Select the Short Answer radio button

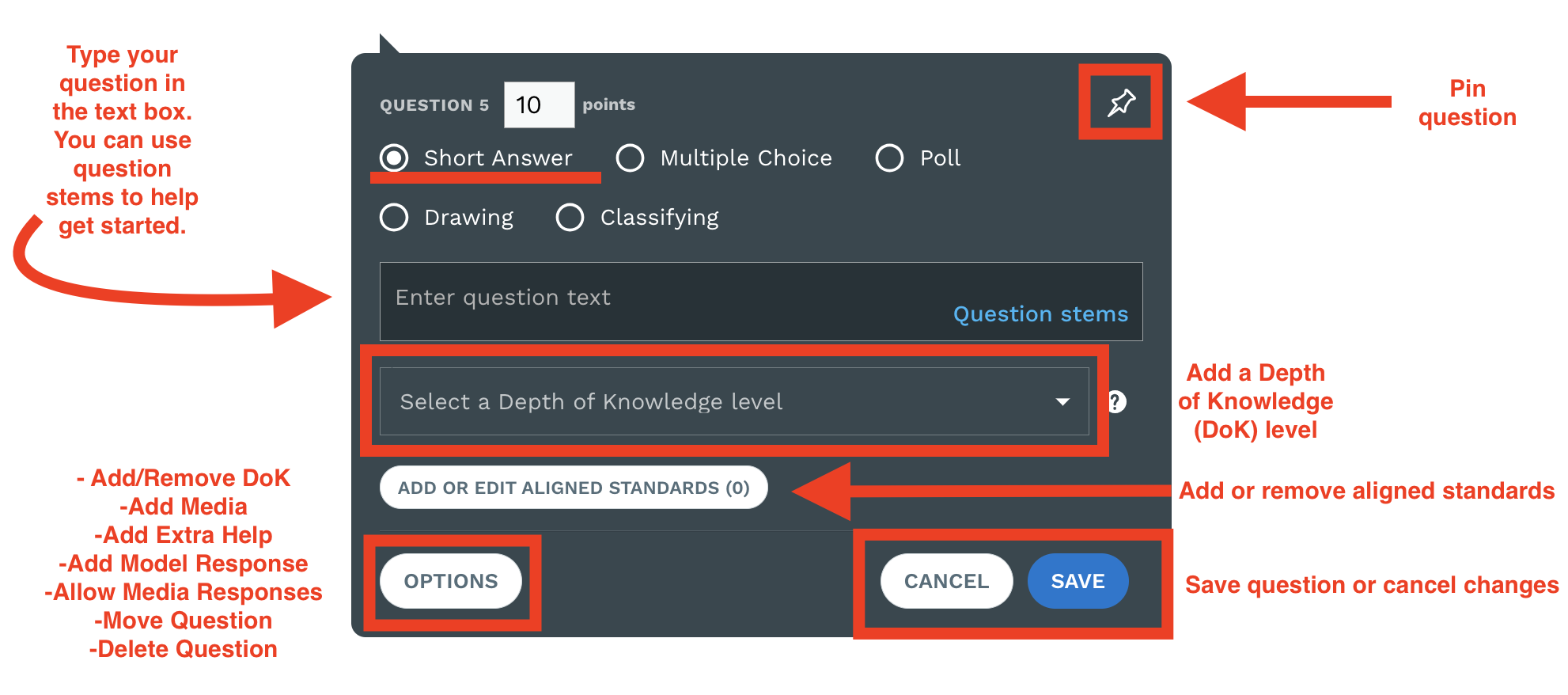click(x=394, y=158)
